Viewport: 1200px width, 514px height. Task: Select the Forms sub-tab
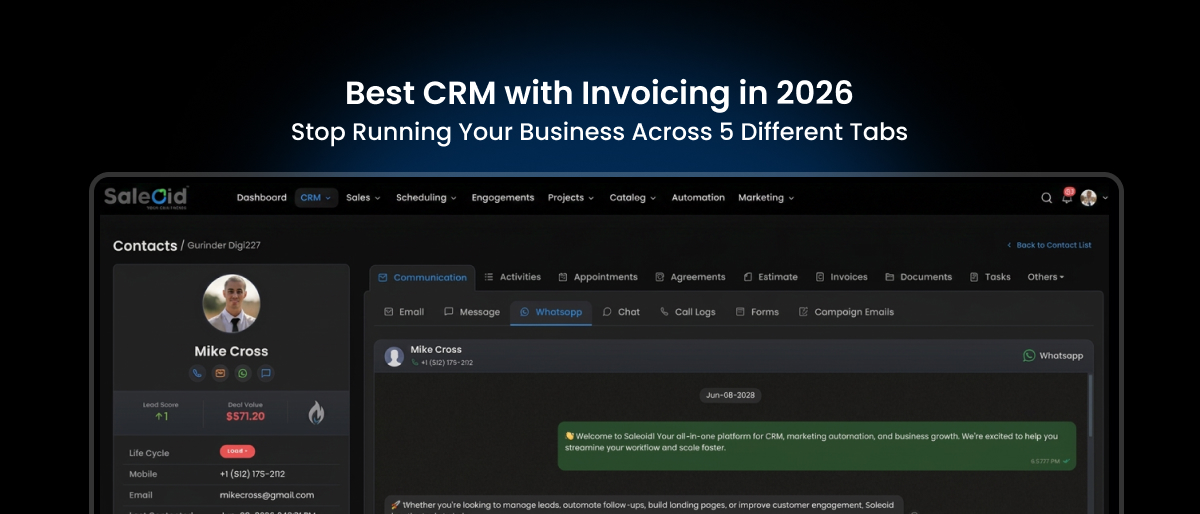pyautogui.click(x=757, y=312)
